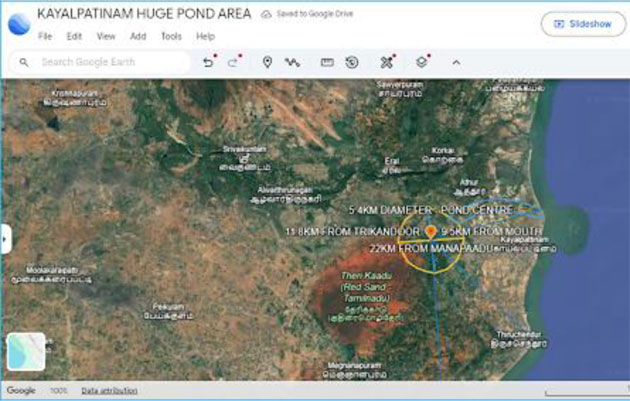The height and width of the screenshot is (401, 630).
Task: Click the 22KM FROM MANAPAADU annotation
Action: [x=431, y=248]
